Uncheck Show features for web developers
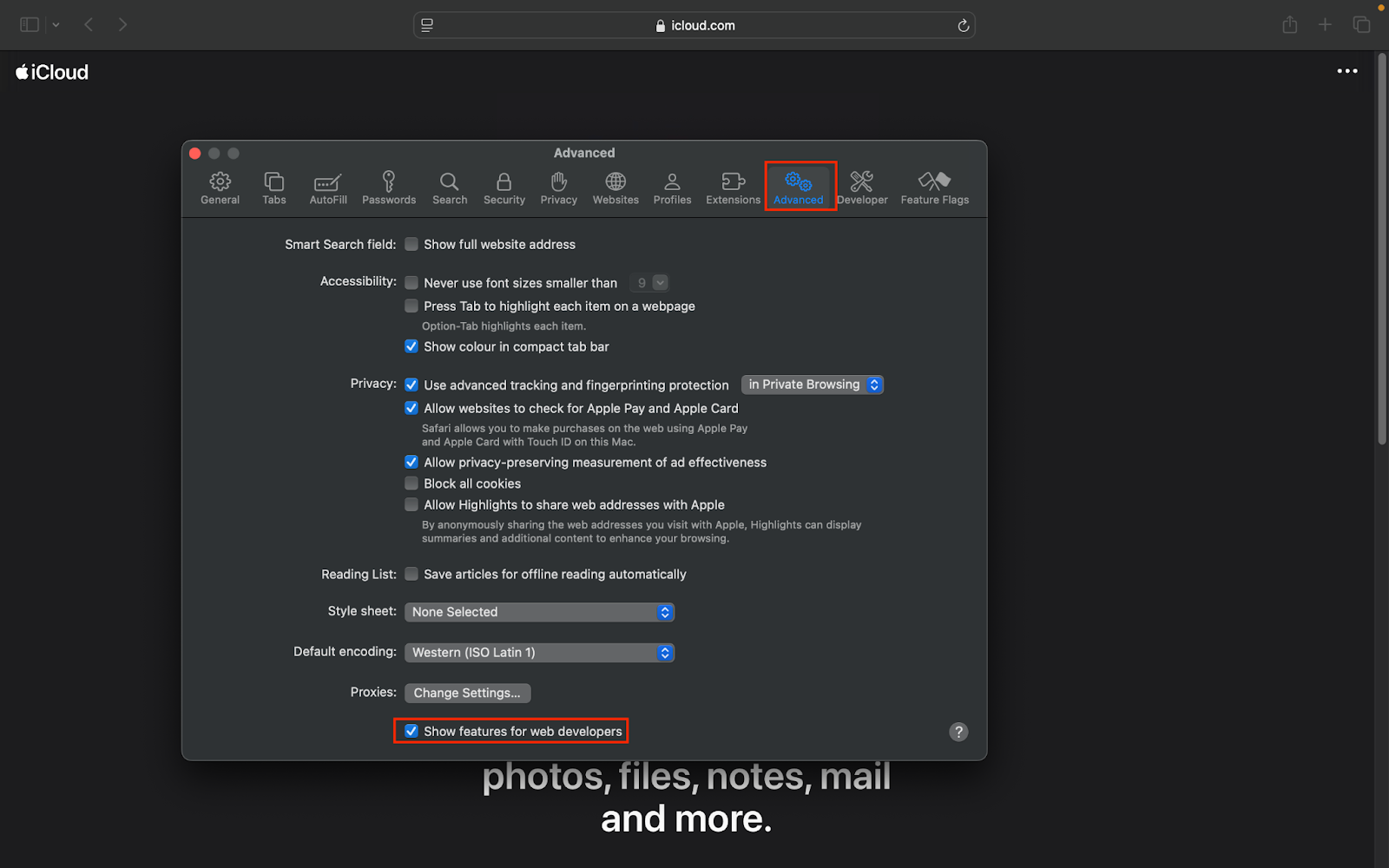The image size is (1389, 868). tap(411, 731)
